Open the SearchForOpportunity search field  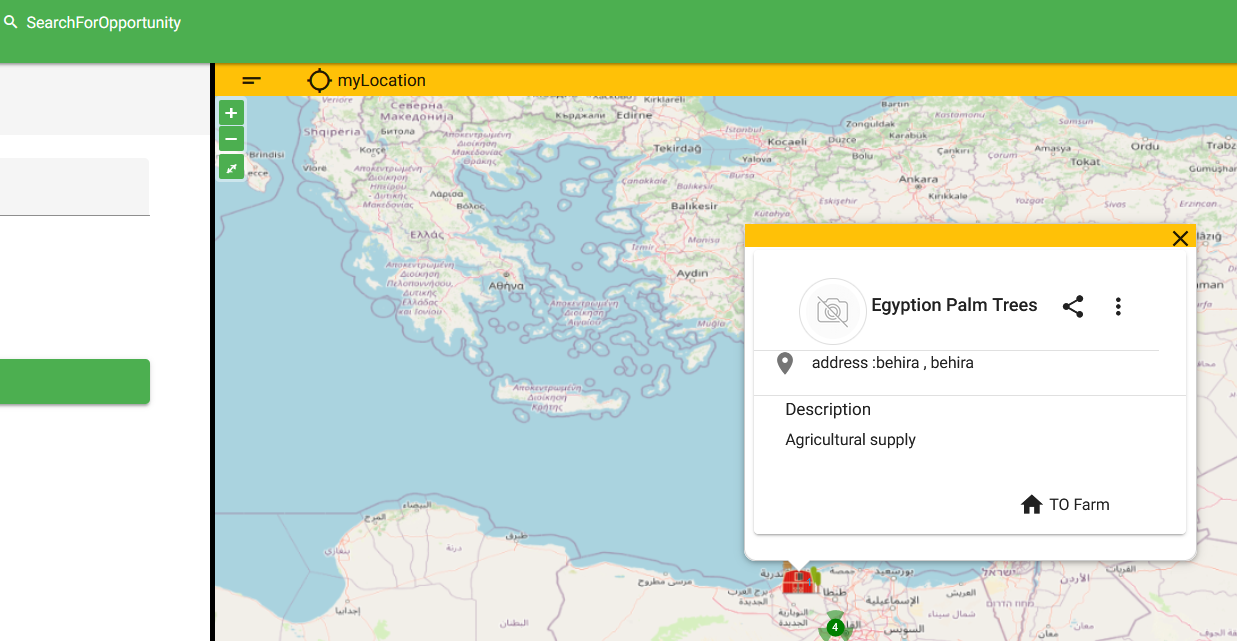(x=103, y=23)
